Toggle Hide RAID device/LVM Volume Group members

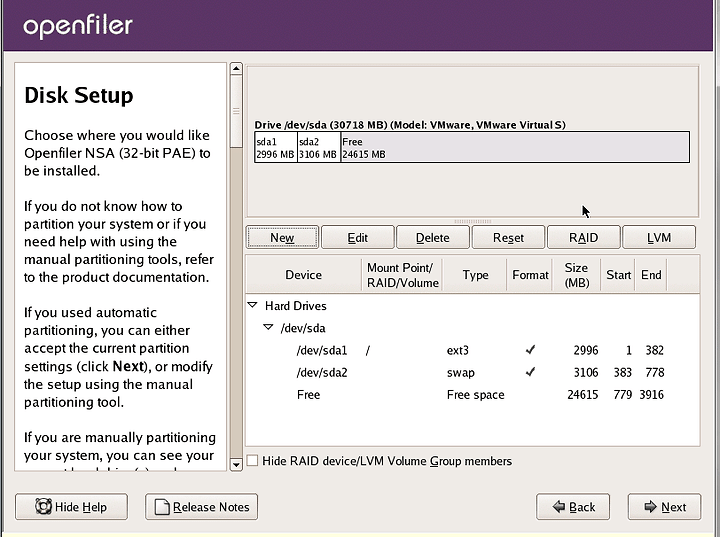[x=253, y=460]
